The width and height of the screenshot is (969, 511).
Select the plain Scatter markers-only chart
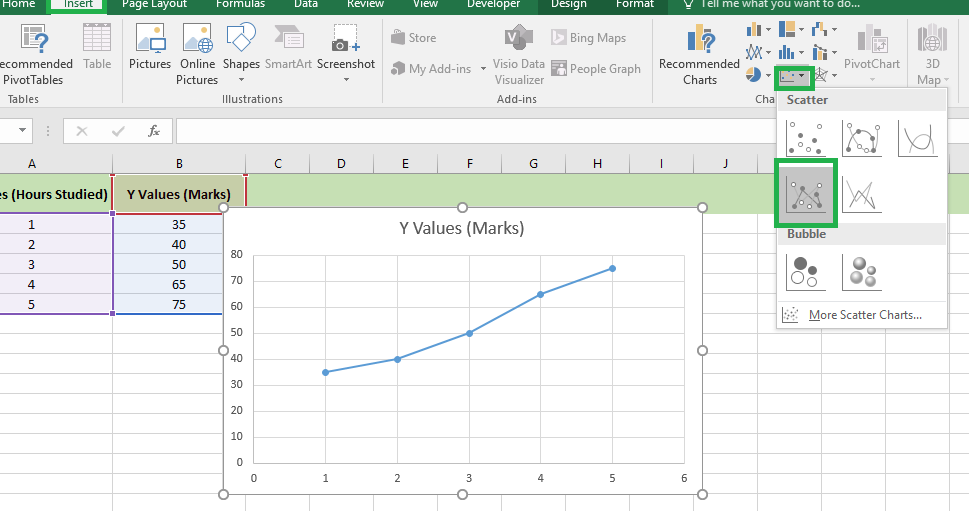coord(805,138)
